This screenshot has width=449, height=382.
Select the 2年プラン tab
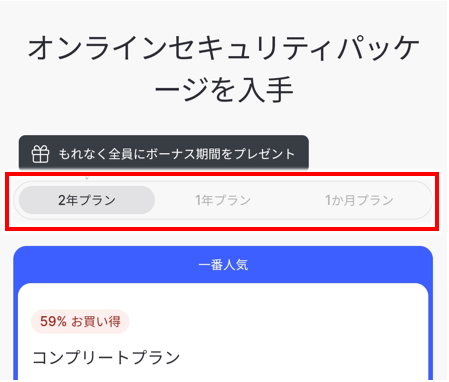[x=87, y=200]
